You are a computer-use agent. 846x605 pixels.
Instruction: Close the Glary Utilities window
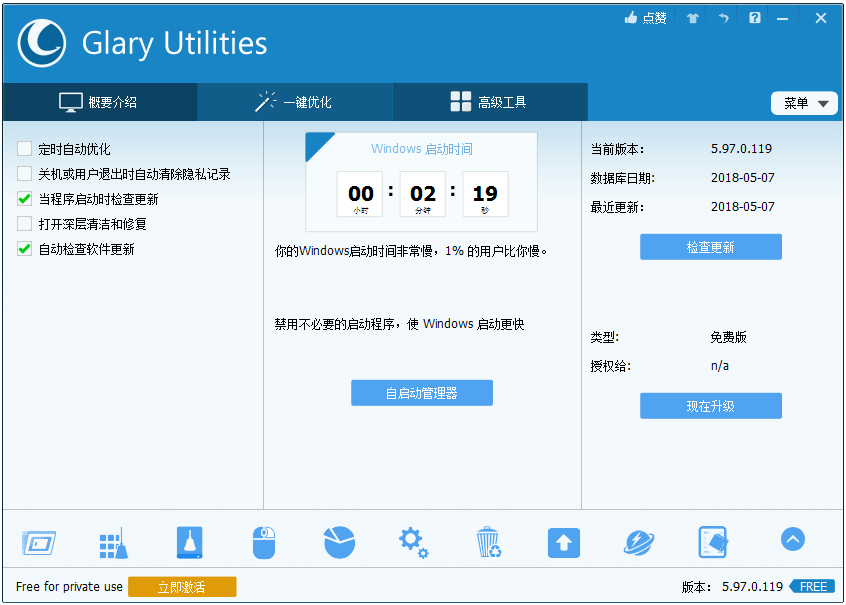coord(821,18)
